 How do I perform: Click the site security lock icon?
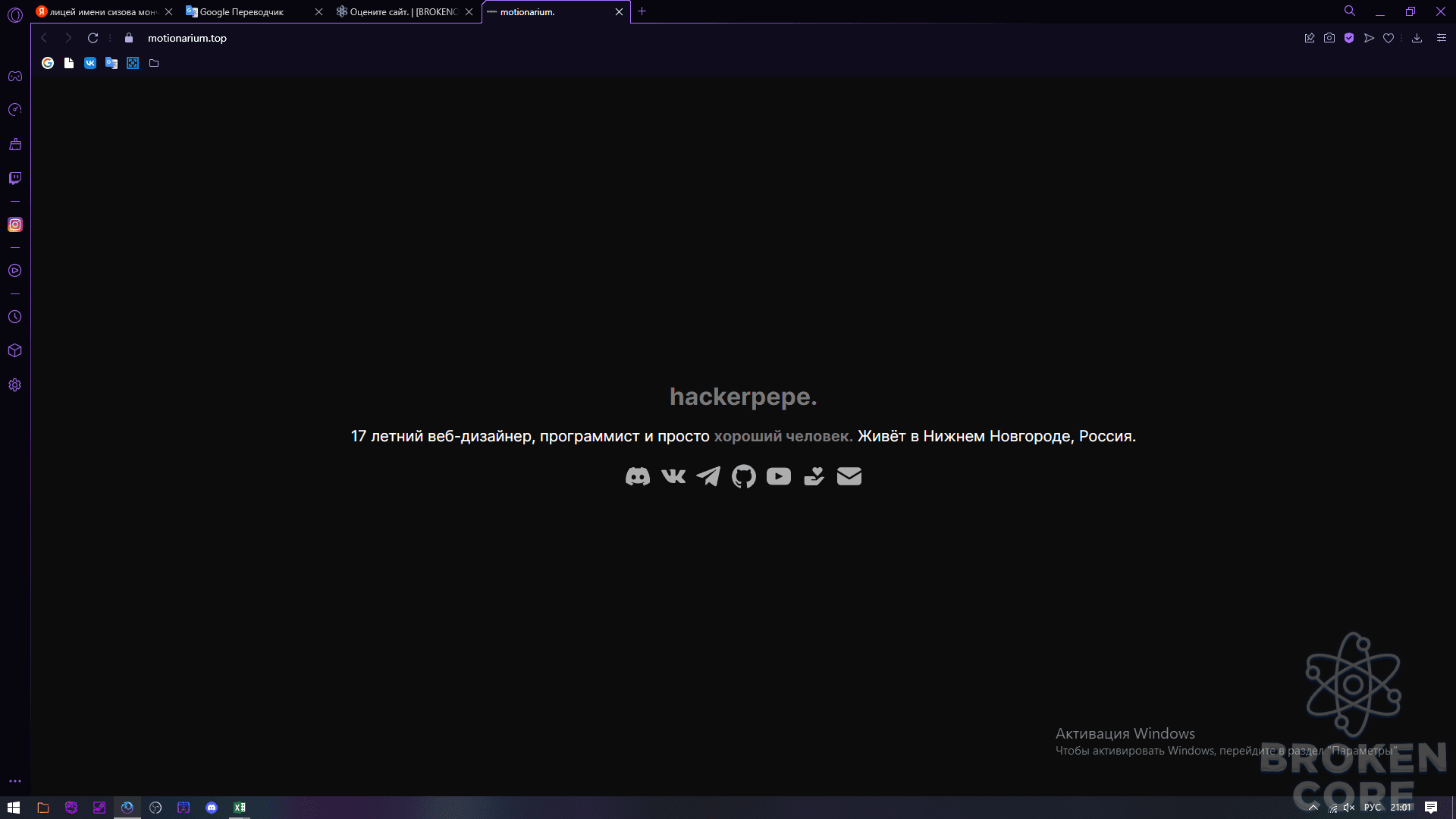[x=129, y=38]
